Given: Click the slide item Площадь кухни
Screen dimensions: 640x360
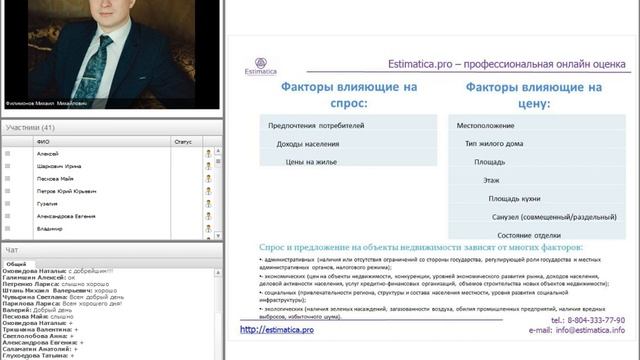Looking at the screenshot, I should click(x=514, y=199).
